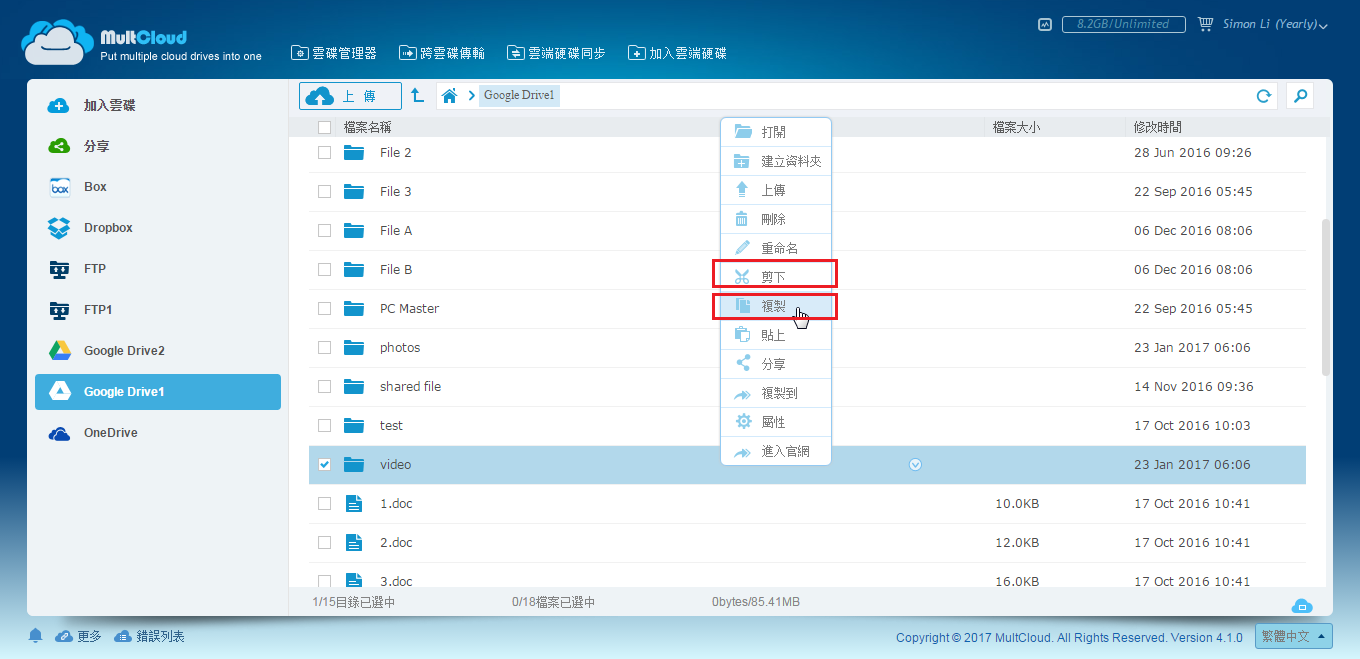This screenshot has height=659, width=1360.
Task: Select the Dropbox drive in the sidebar
Action: 158,228
